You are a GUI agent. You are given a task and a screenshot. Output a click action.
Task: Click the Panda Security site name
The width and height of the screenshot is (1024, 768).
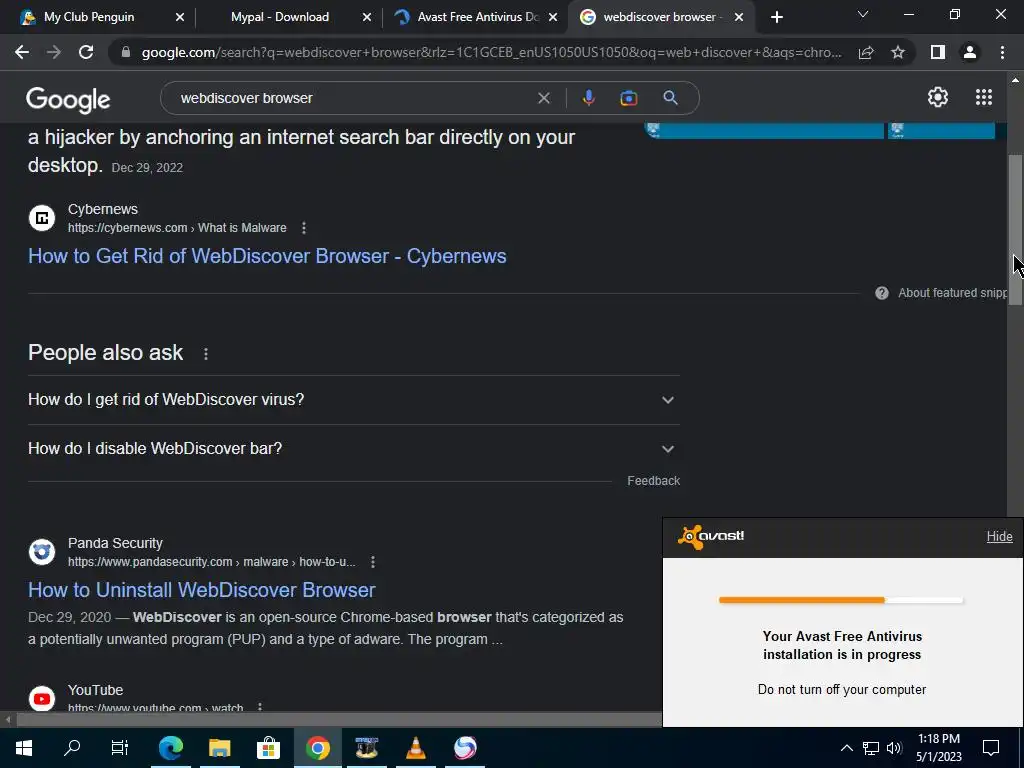click(115, 543)
